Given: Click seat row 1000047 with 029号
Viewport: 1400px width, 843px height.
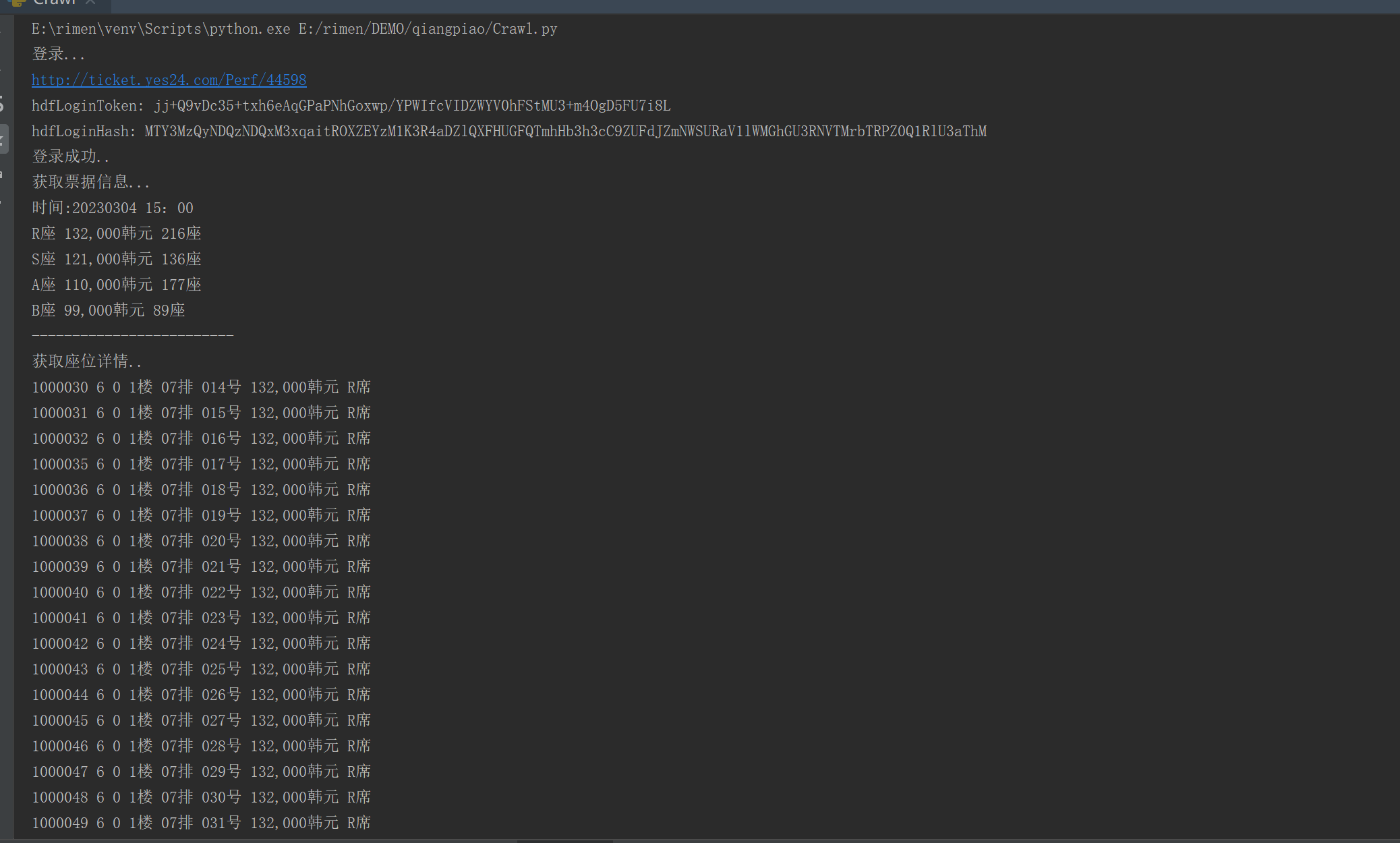Looking at the screenshot, I should pyautogui.click(x=202, y=772).
